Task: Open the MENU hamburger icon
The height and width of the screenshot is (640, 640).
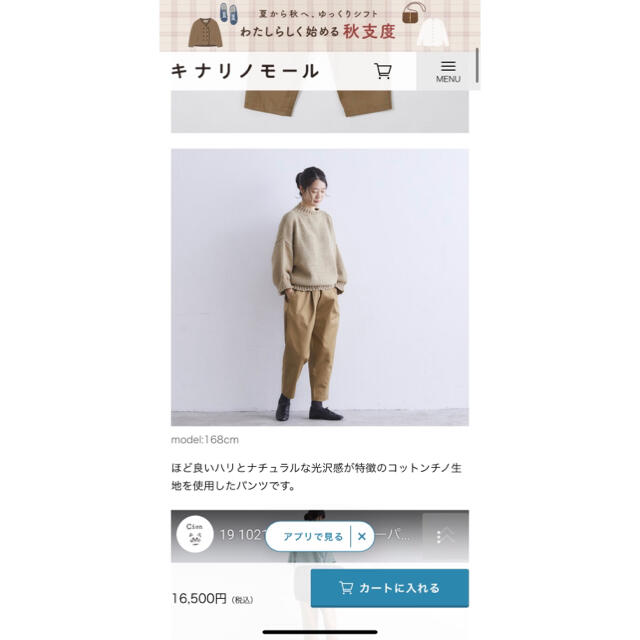Action: coord(448,71)
